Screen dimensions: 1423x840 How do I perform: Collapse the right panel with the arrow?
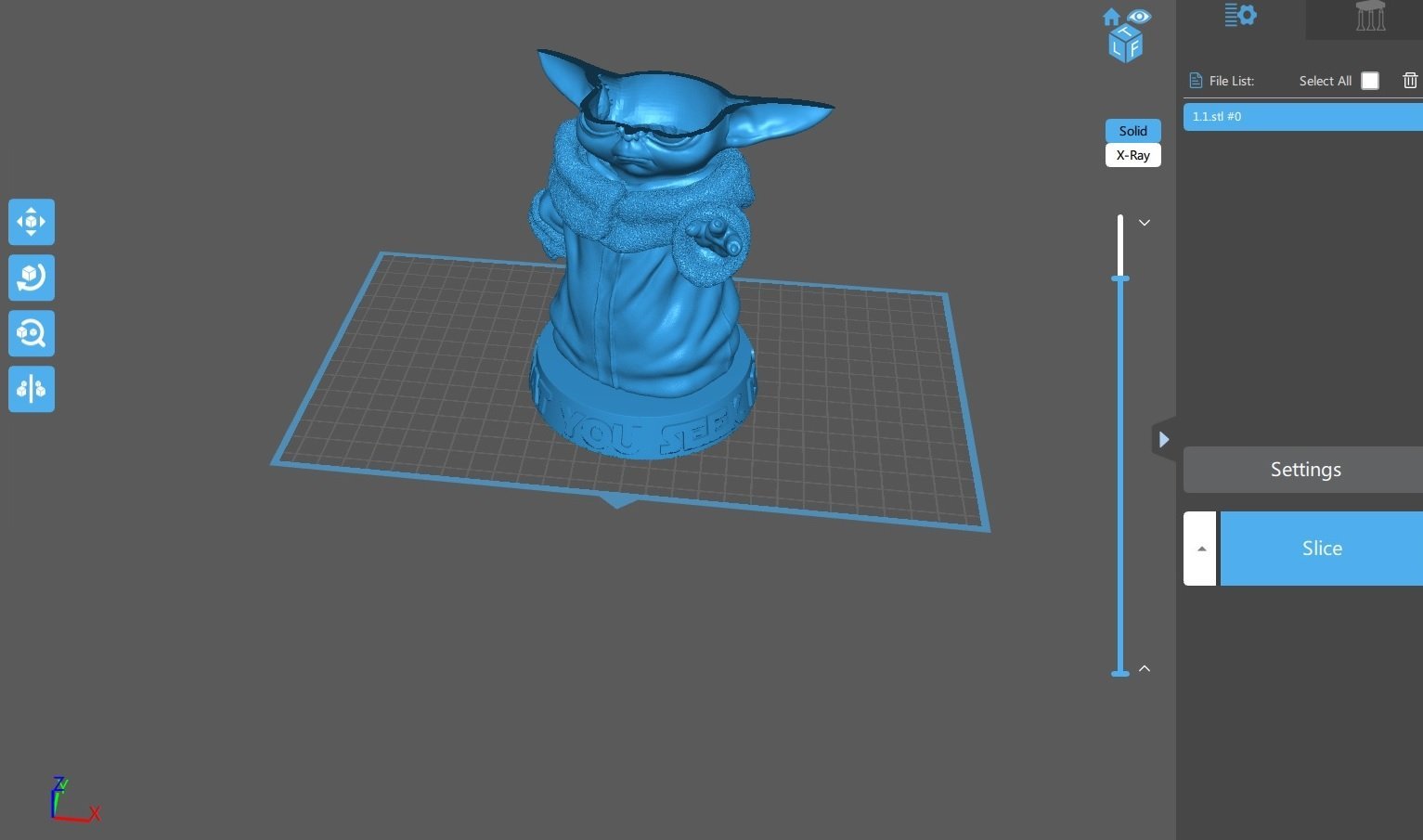click(x=1164, y=439)
